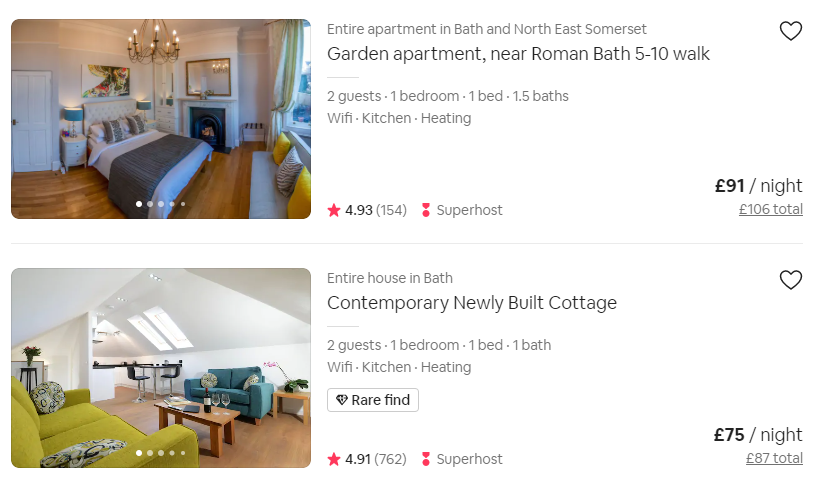Click the £75 / night price
818x485 pixels.
click(x=758, y=434)
